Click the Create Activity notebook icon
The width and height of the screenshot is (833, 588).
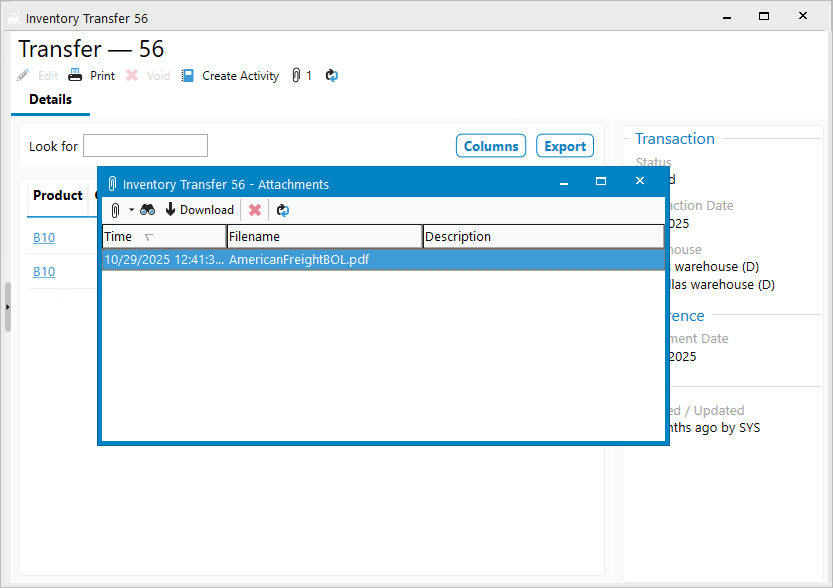tap(188, 76)
